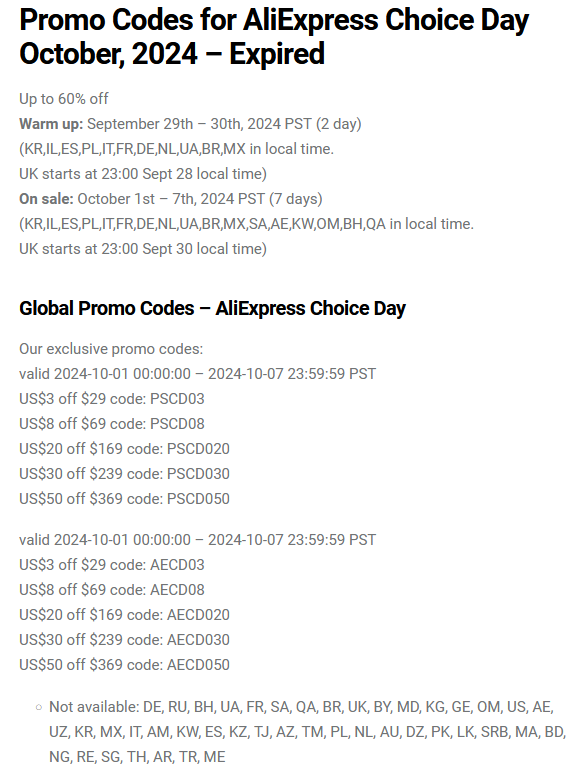Image resolution: width=586 pixels, height=773 pixels.
Task: Click the 'Not available: DE, RU' country list
Action: point(308,732)
